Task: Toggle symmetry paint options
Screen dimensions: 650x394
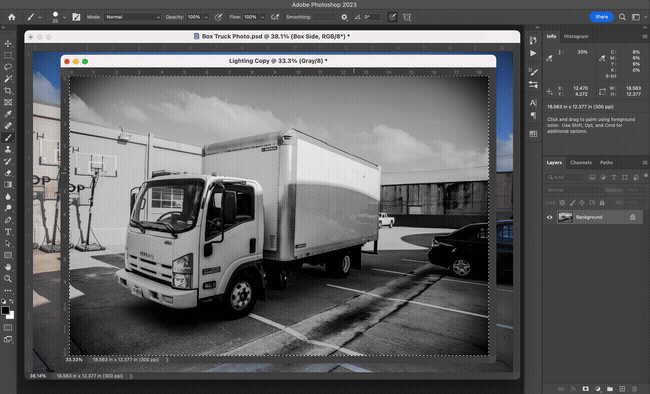Action: click(407, 17)
